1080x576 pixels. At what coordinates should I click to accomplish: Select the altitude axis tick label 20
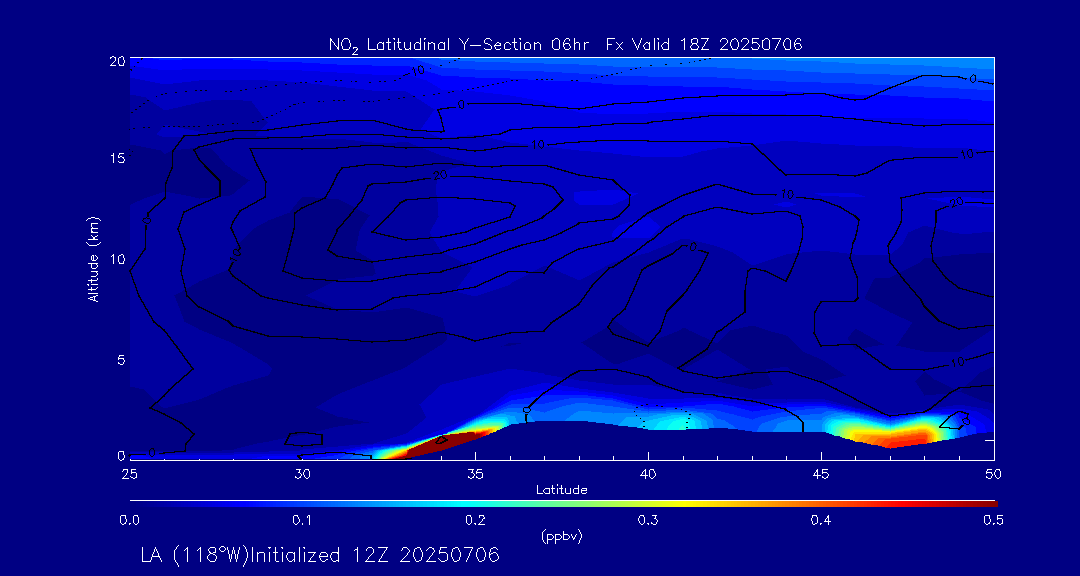[116, 61]
